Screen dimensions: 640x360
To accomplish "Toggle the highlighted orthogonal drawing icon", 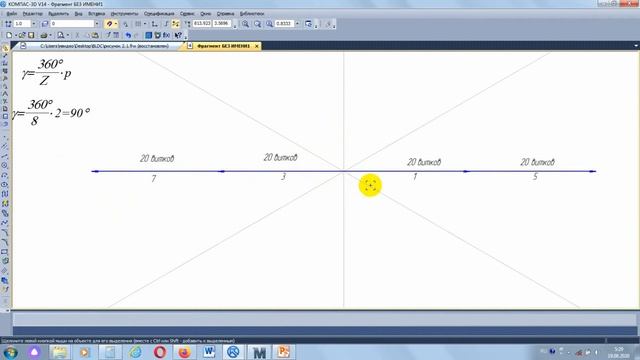I will coord(176,24).
